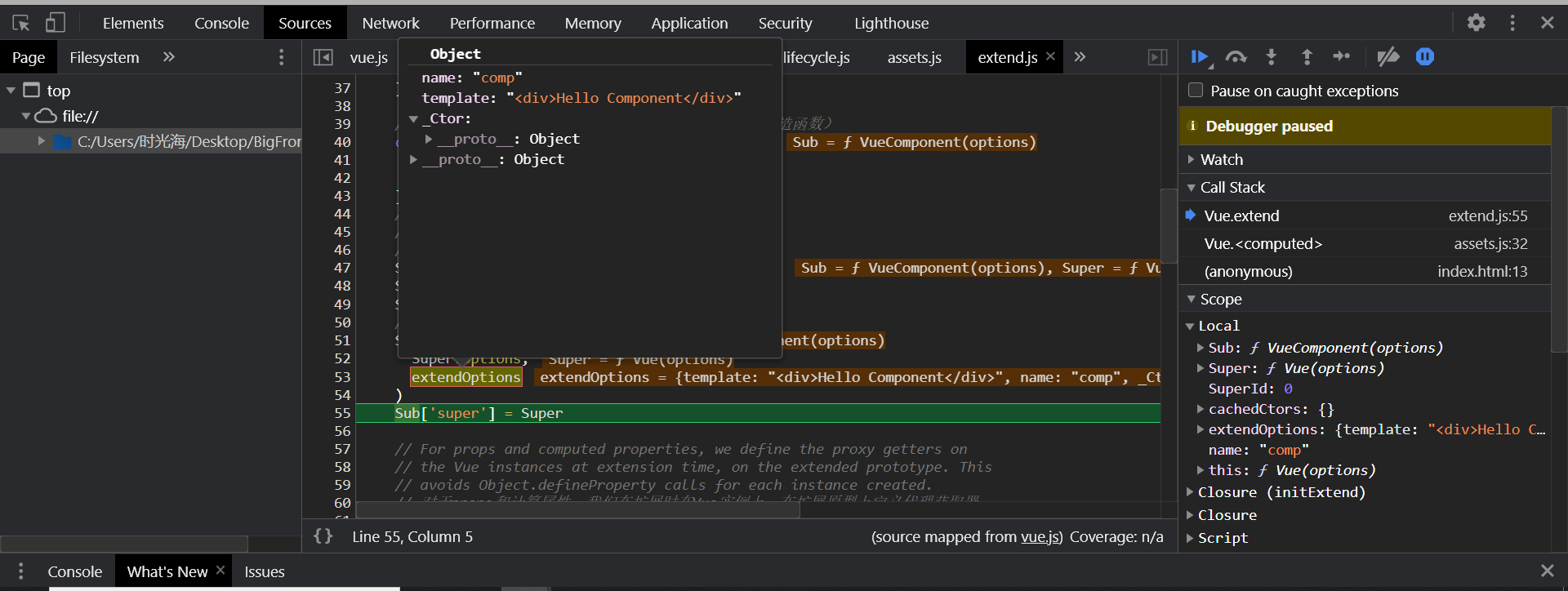Click the highlighted extendOptions token on line 53
The image size is (1568, 591).
[x=465, y=377]
